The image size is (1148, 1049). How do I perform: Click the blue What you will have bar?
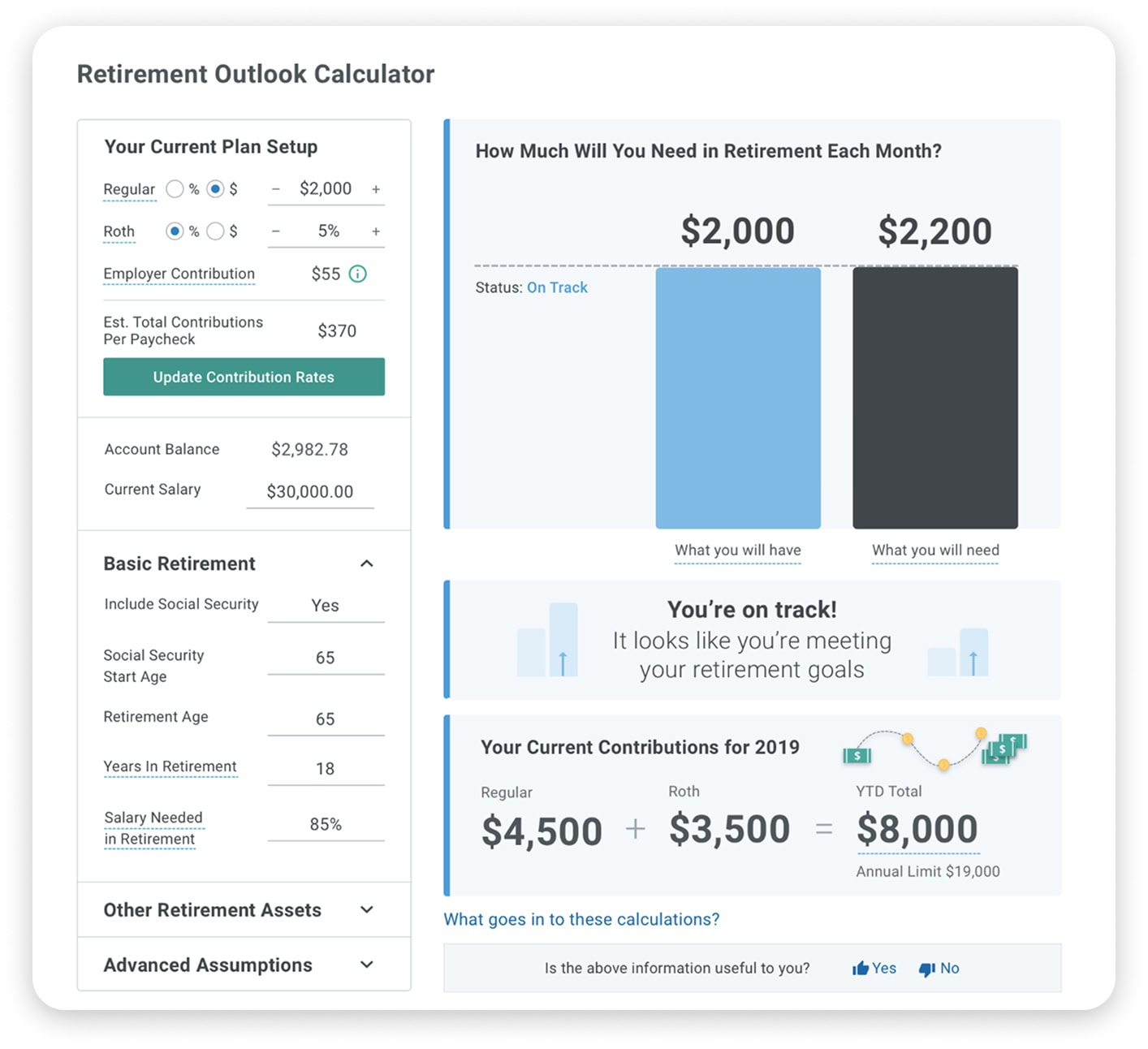pos(738,398)
